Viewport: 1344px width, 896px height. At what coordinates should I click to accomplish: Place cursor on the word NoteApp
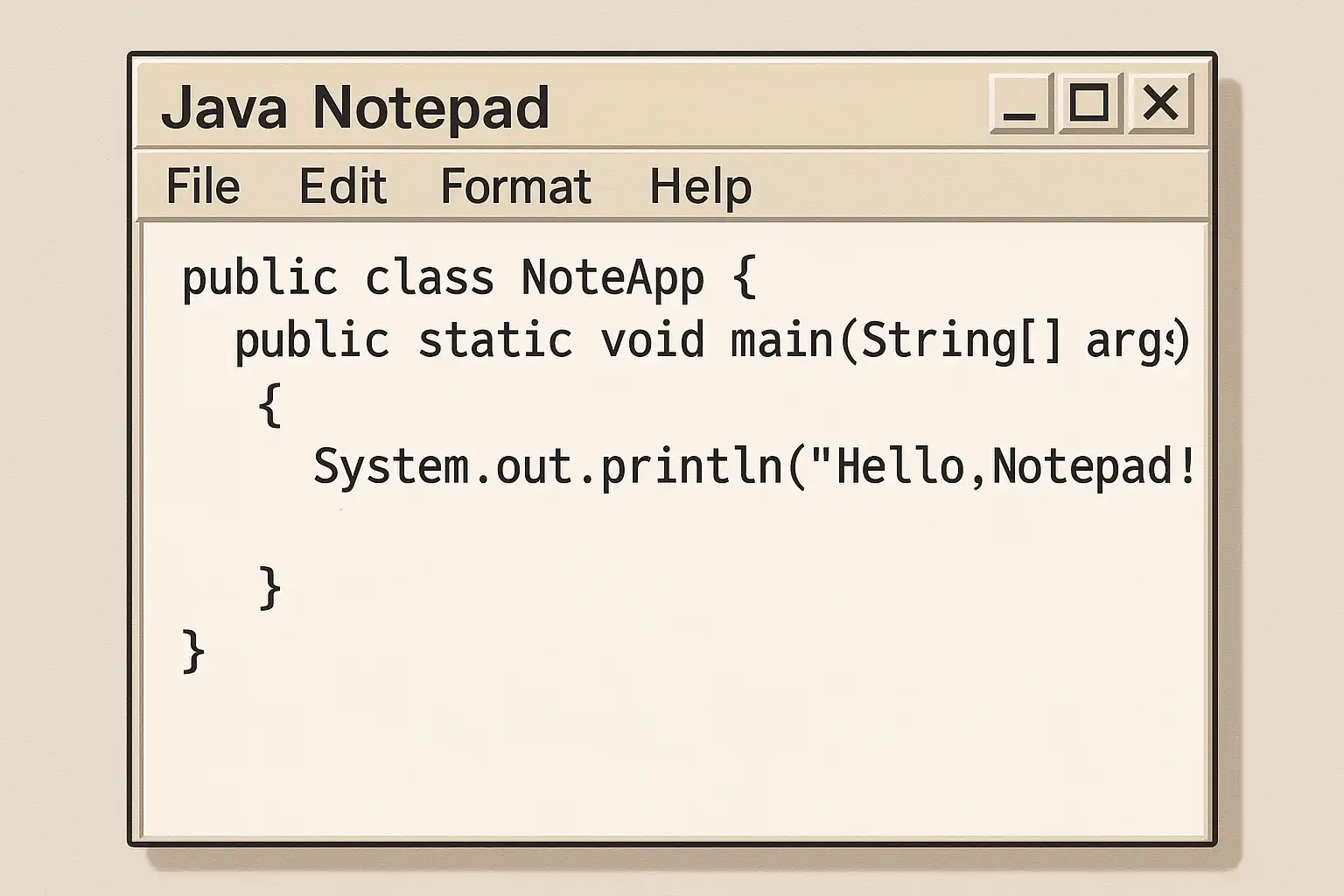[612, 278]
